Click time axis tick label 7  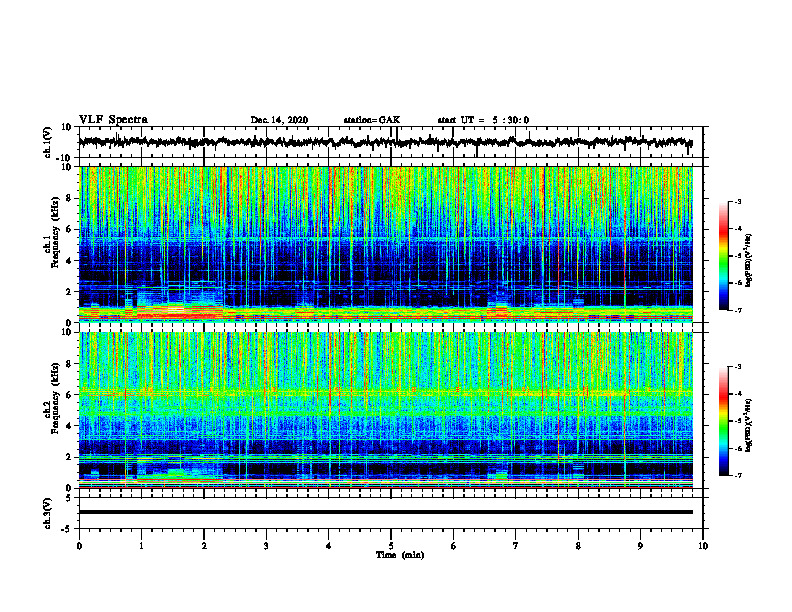point(516,546)
